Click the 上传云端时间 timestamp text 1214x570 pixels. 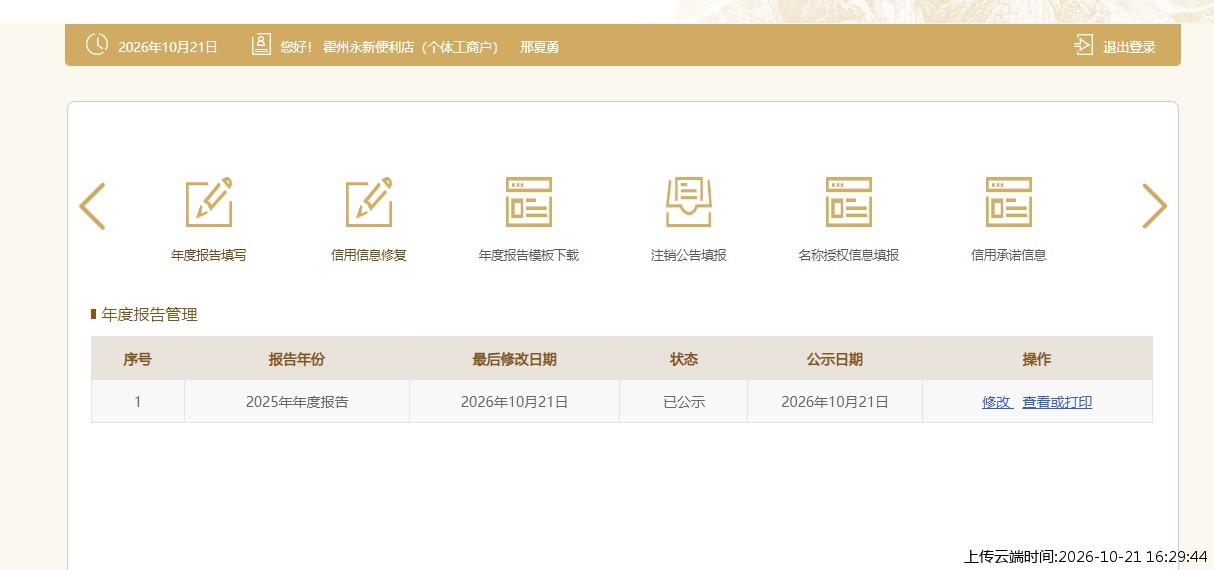[x=1086, y=557]
